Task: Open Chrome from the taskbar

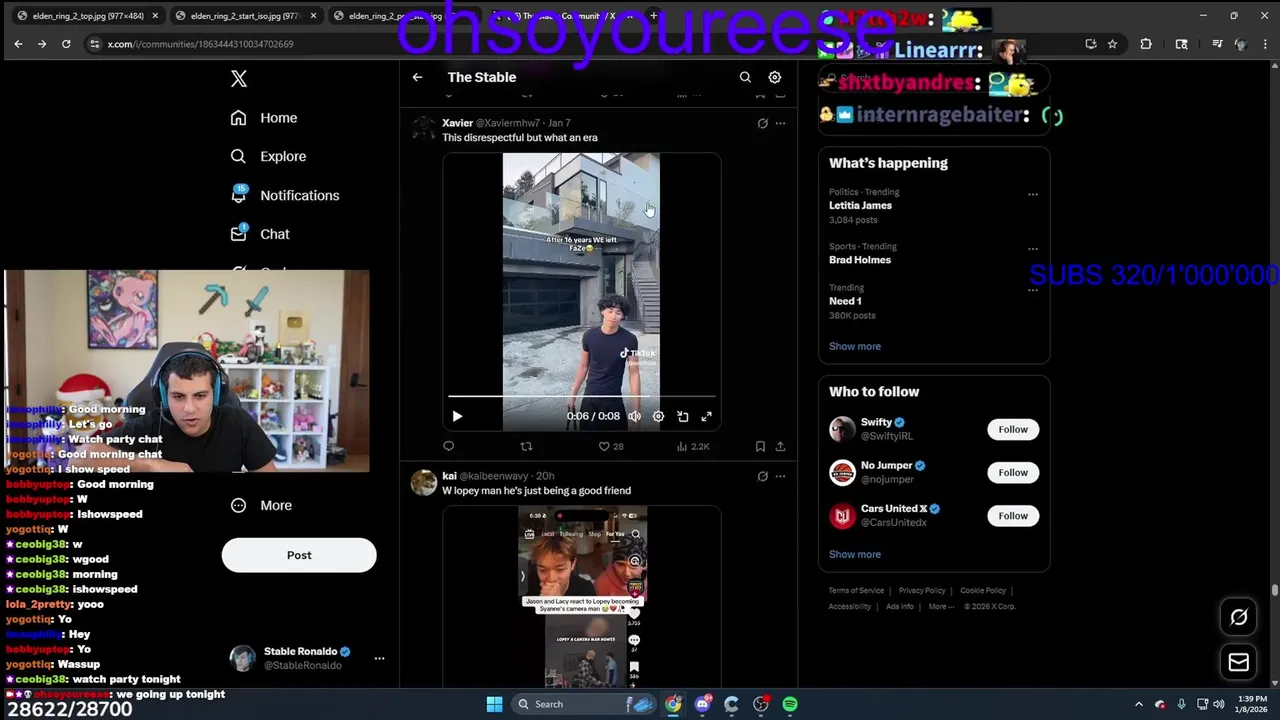Action: tap(673, 704)
